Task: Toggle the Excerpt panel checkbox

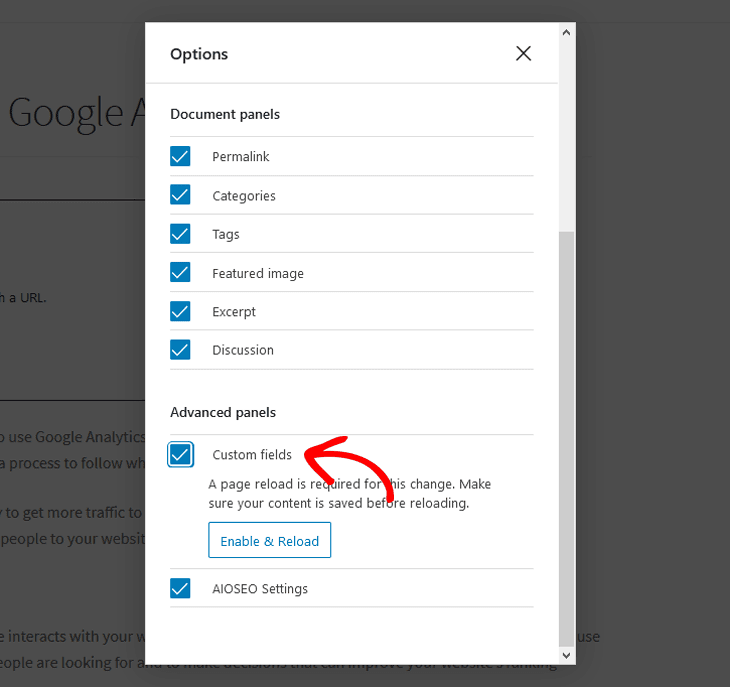Action: click(180, 311)
